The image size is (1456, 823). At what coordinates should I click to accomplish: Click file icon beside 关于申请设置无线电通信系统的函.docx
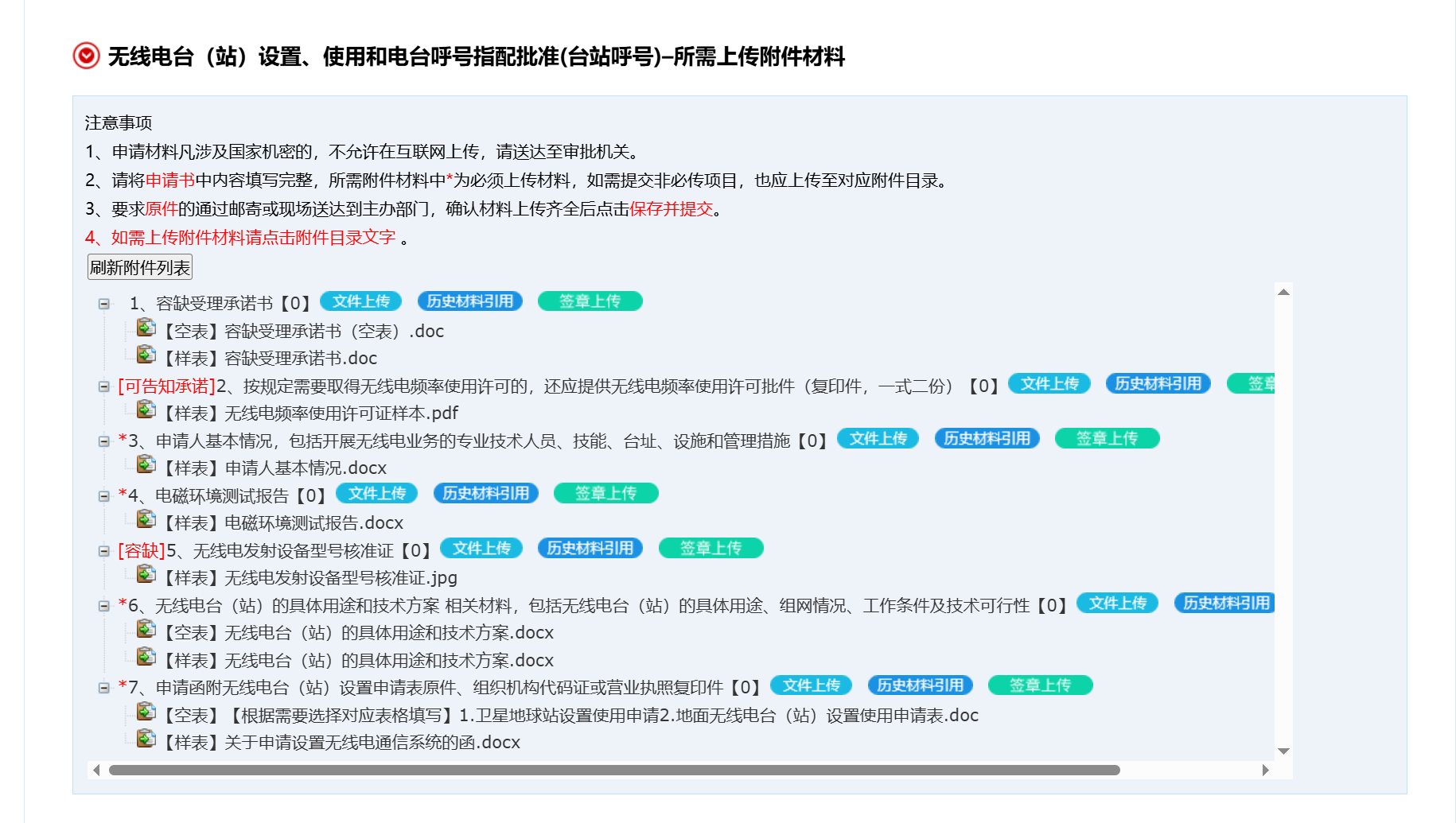point(146,739)
